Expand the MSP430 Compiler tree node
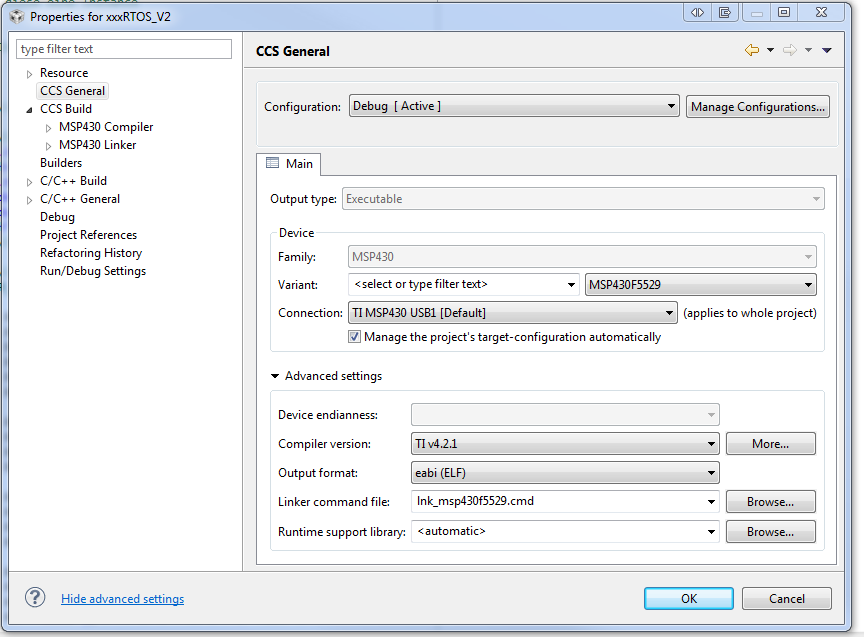The width and height of the screenshot is (864, 637). [x=48, y=128]
